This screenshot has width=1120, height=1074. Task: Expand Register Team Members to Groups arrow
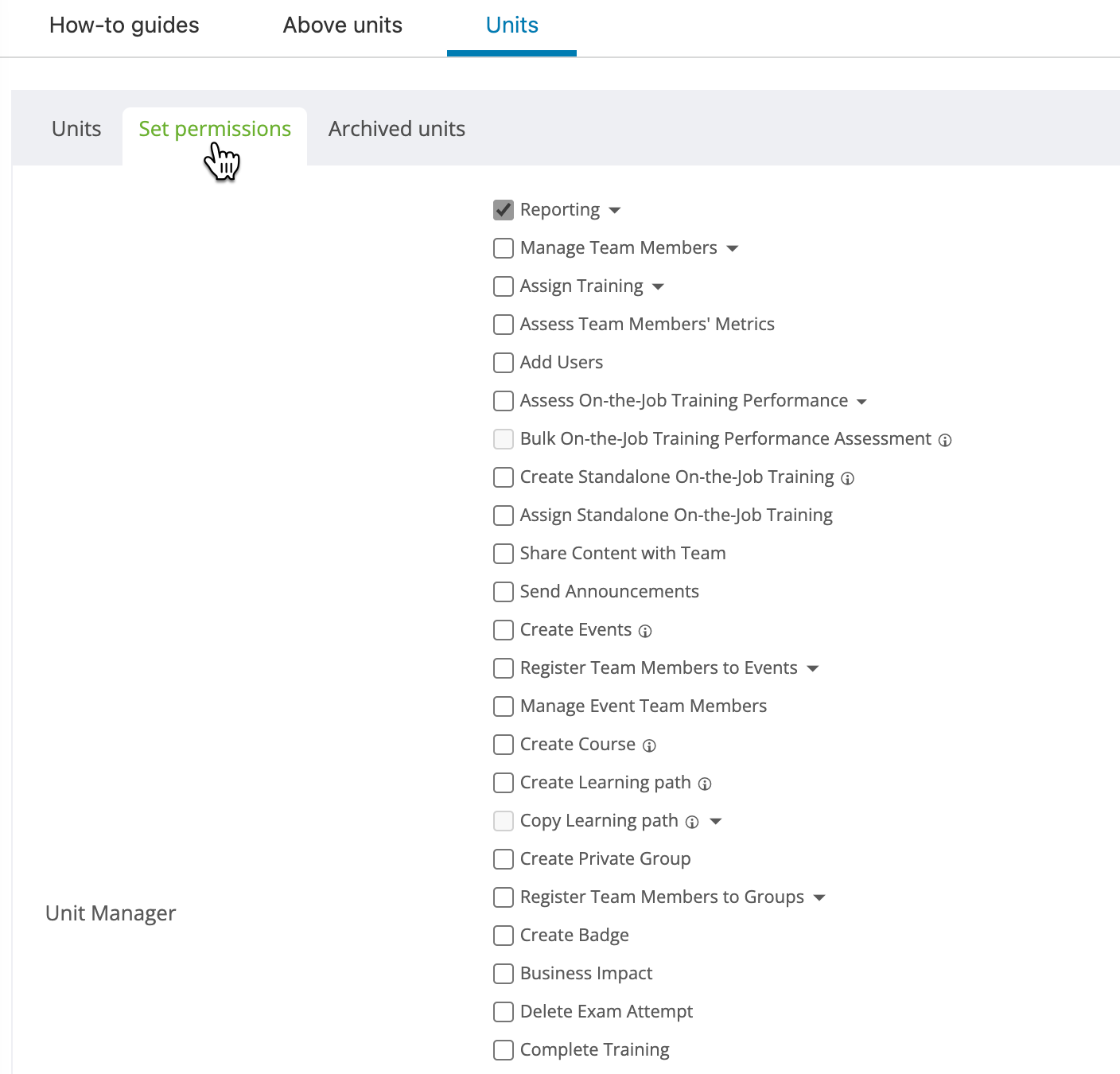point(819,898)
